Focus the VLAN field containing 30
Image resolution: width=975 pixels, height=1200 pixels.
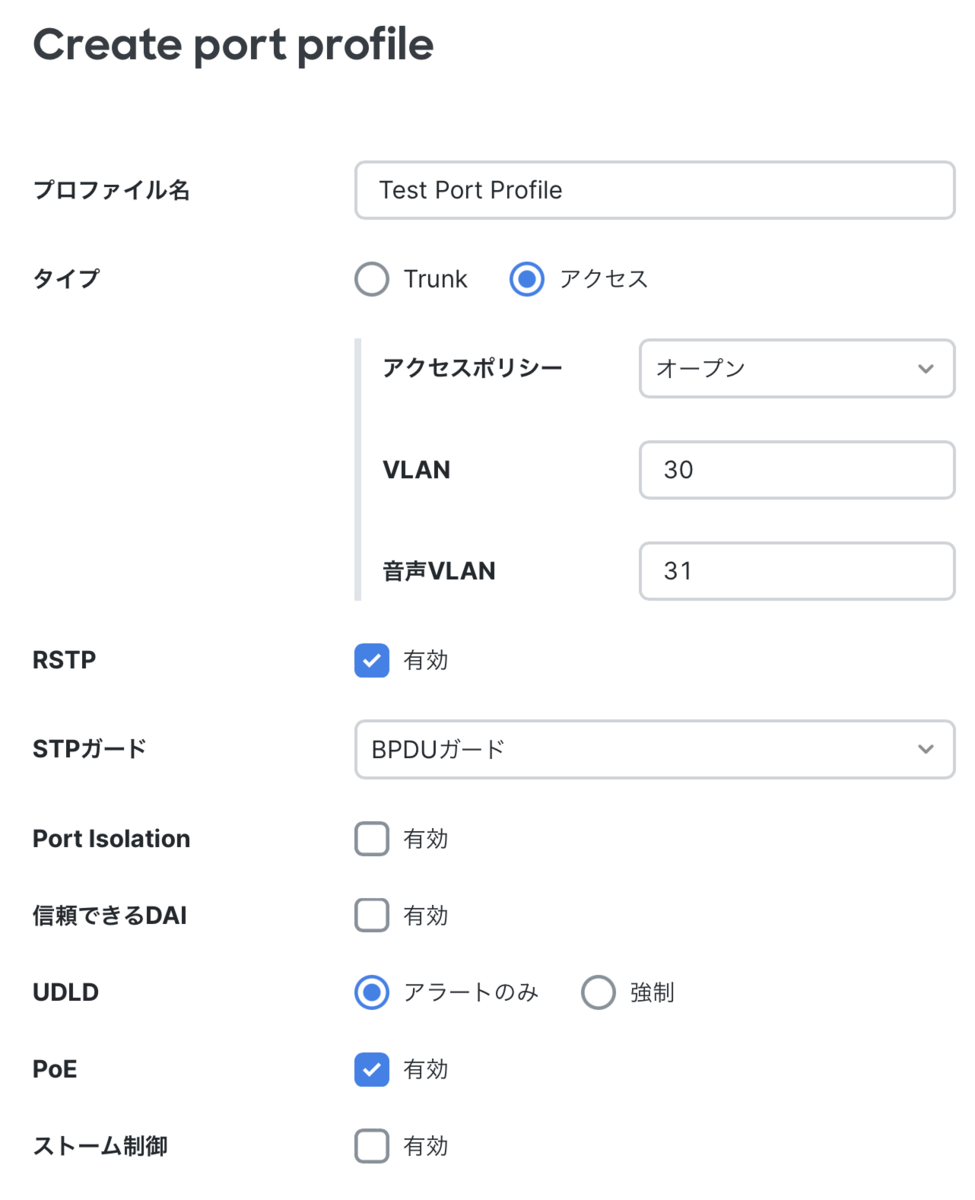(x=796, y=470)
